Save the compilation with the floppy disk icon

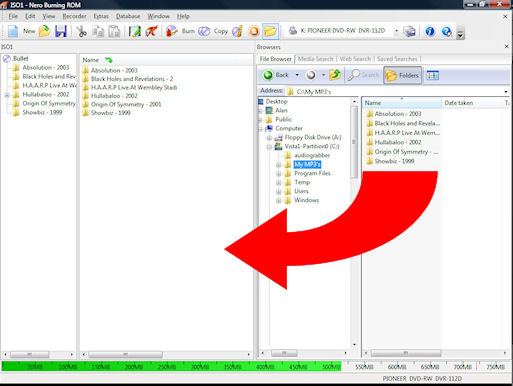[x=61, y=31]
